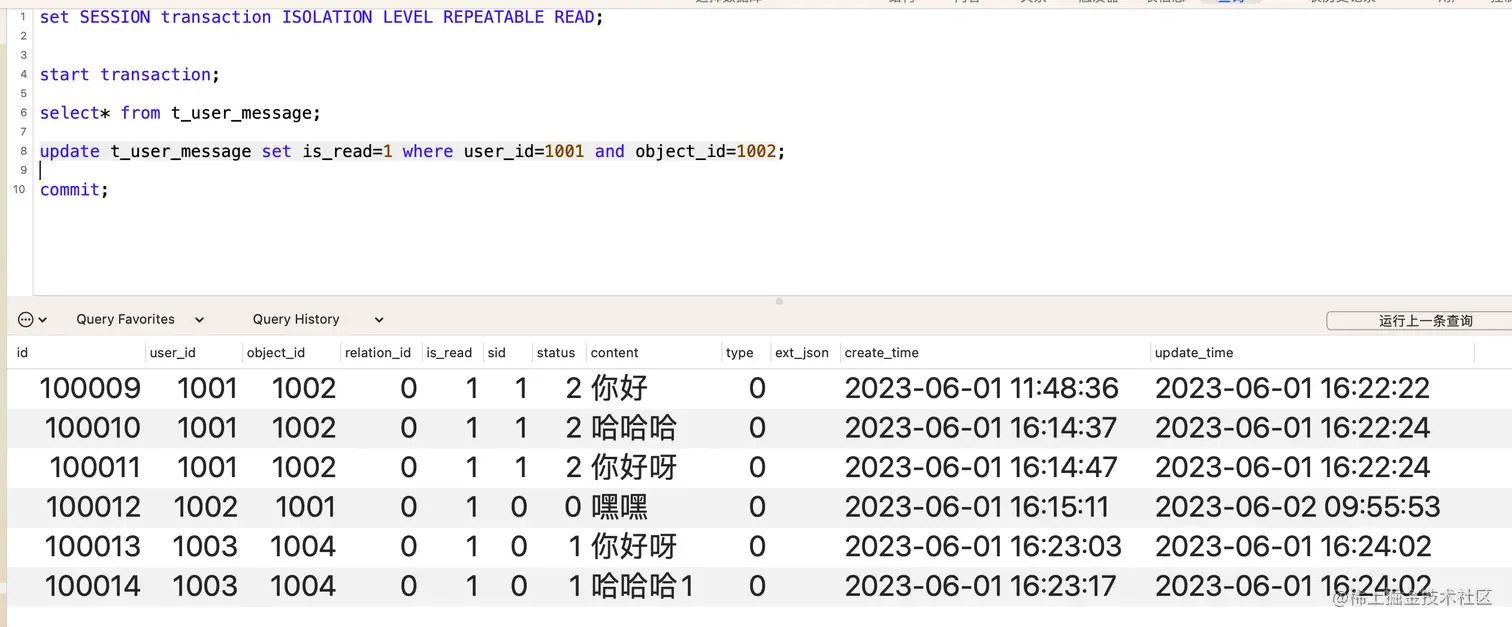
Task: Sort results by the user_id column header
Action: click(x=172, y=352)
